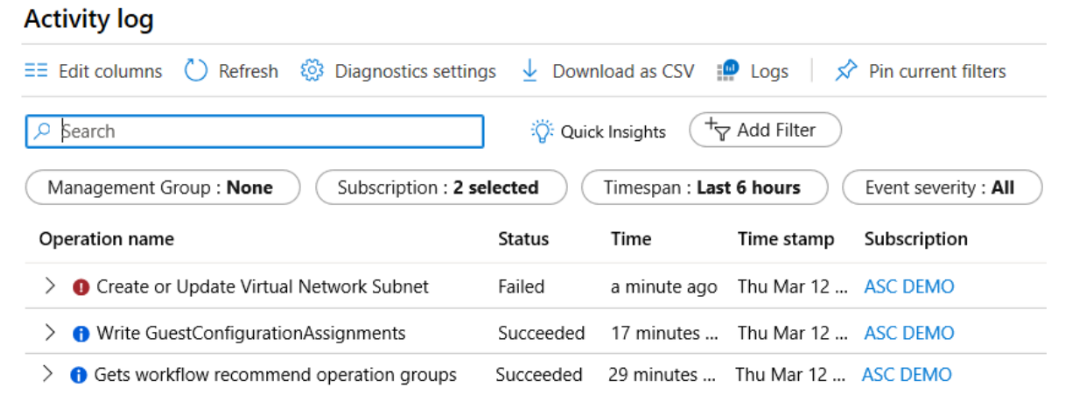
Task: Click the Download as CSV arrow icon
Action: pyautogui.click(x=530, y=71)
